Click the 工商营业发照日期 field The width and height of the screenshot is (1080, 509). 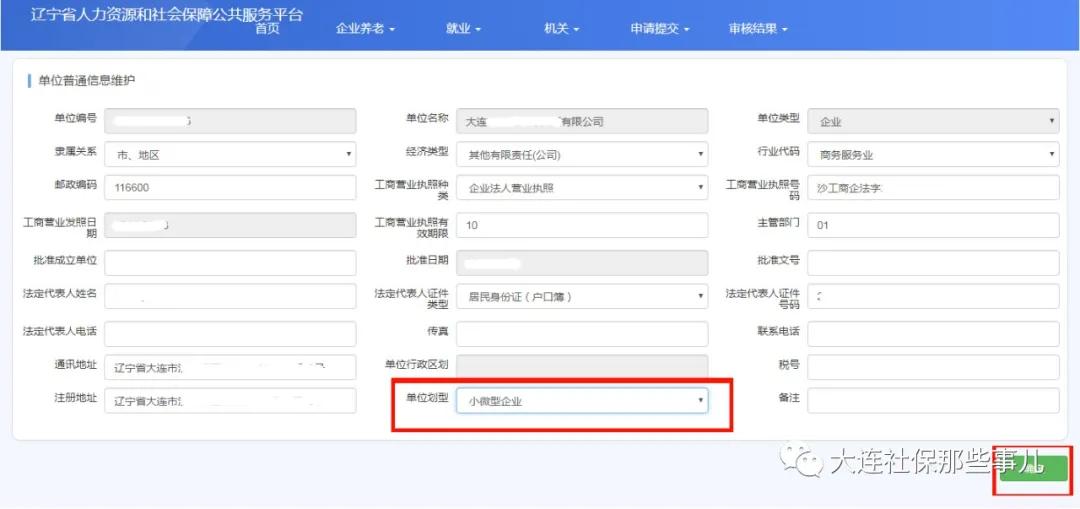(231, 225)
